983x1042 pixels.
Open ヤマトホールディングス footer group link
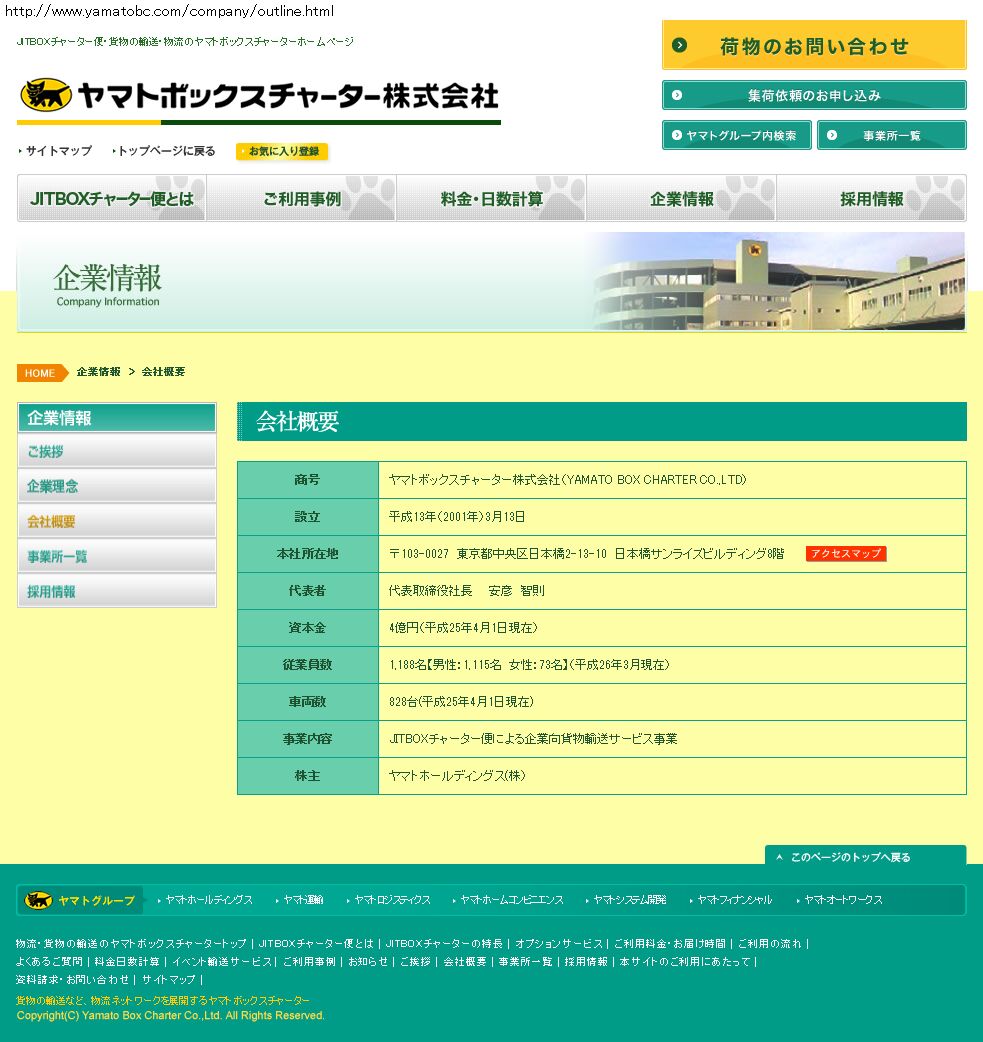pyautogui.click(x=208, y=900)
